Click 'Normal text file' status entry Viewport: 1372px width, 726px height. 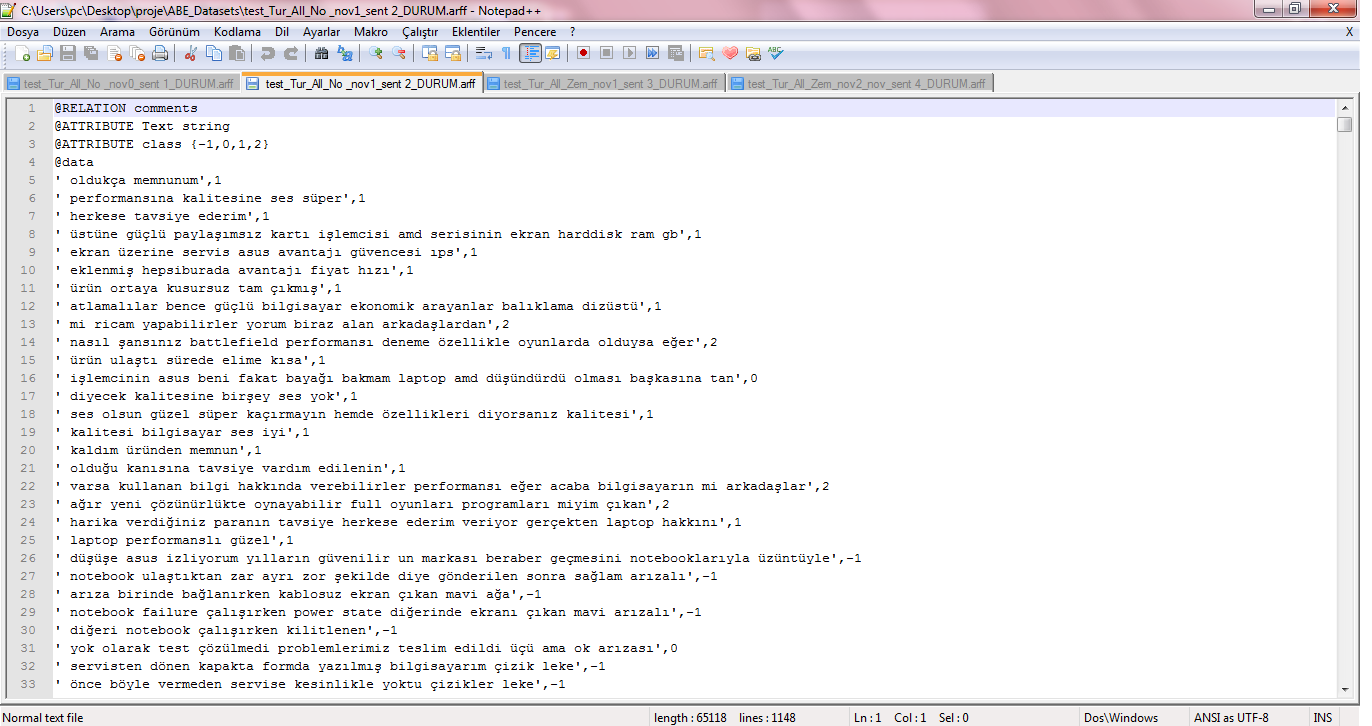coord(44,717)
